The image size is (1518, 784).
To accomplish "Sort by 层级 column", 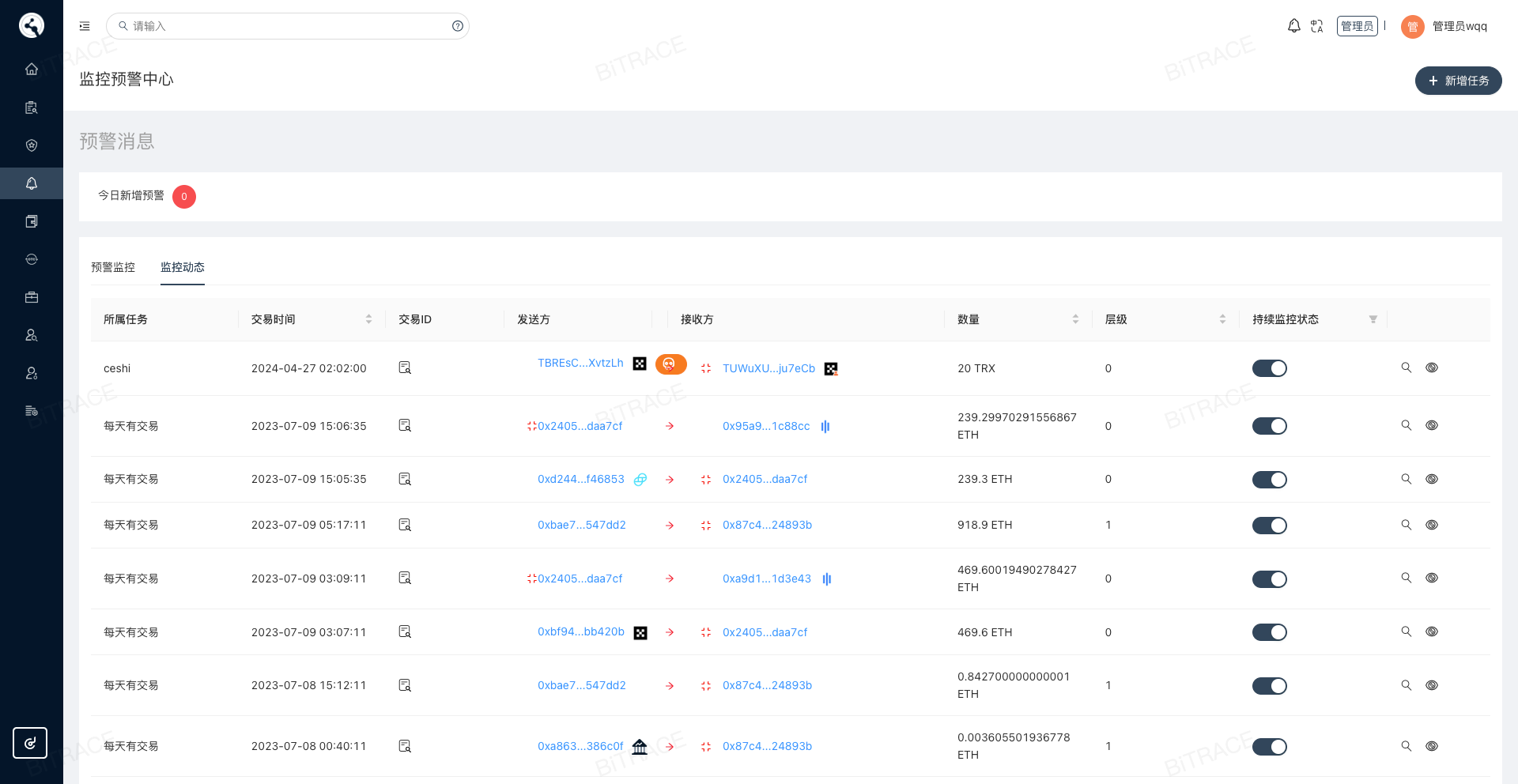I will [x=1222, y=319].
